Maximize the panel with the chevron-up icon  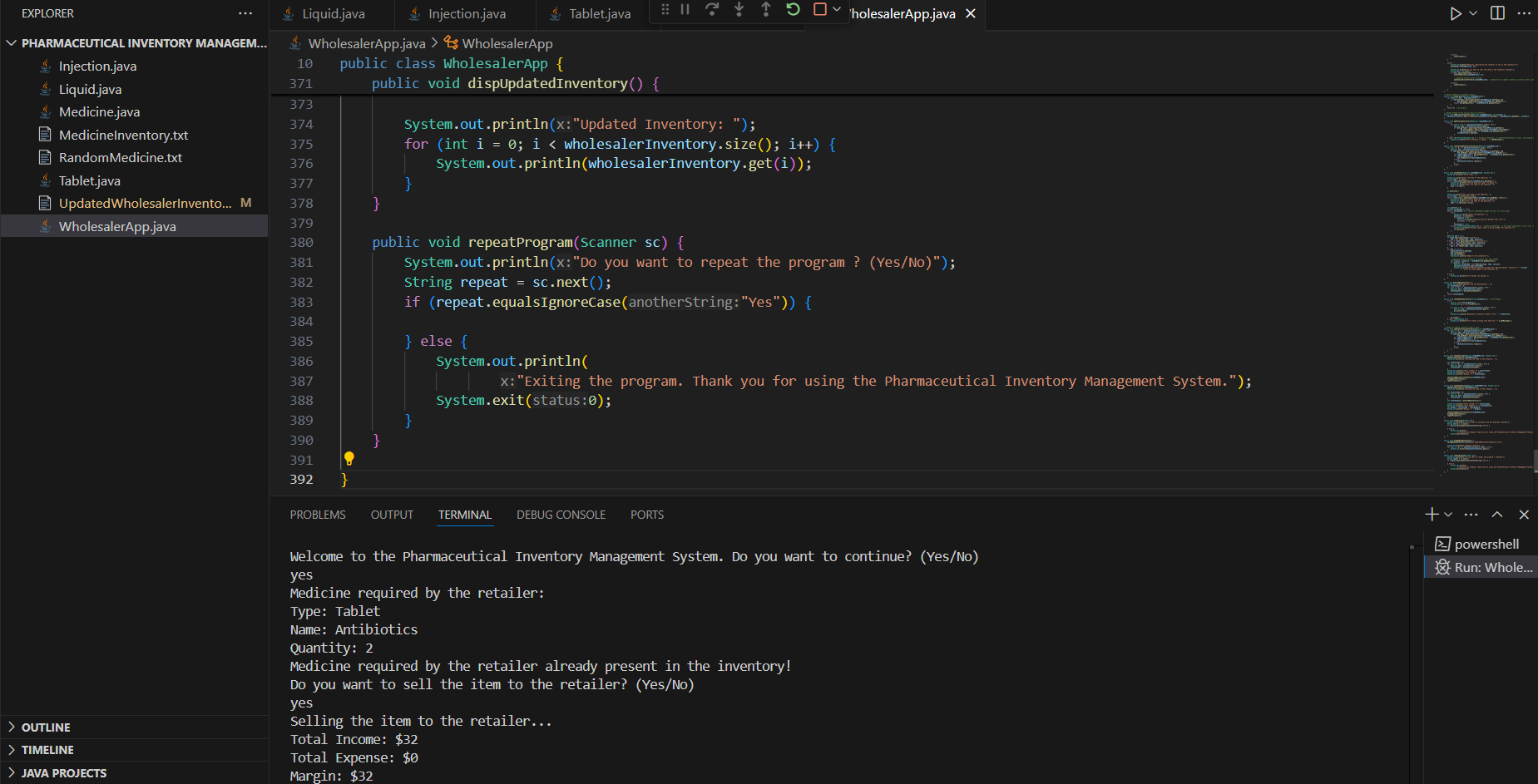click(1497, 515)
